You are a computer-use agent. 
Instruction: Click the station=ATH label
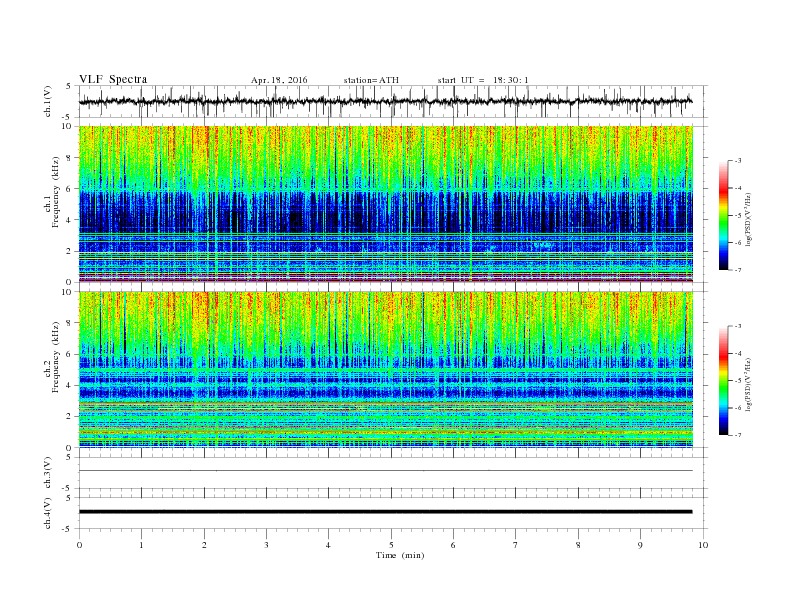[x=371, y=80]
